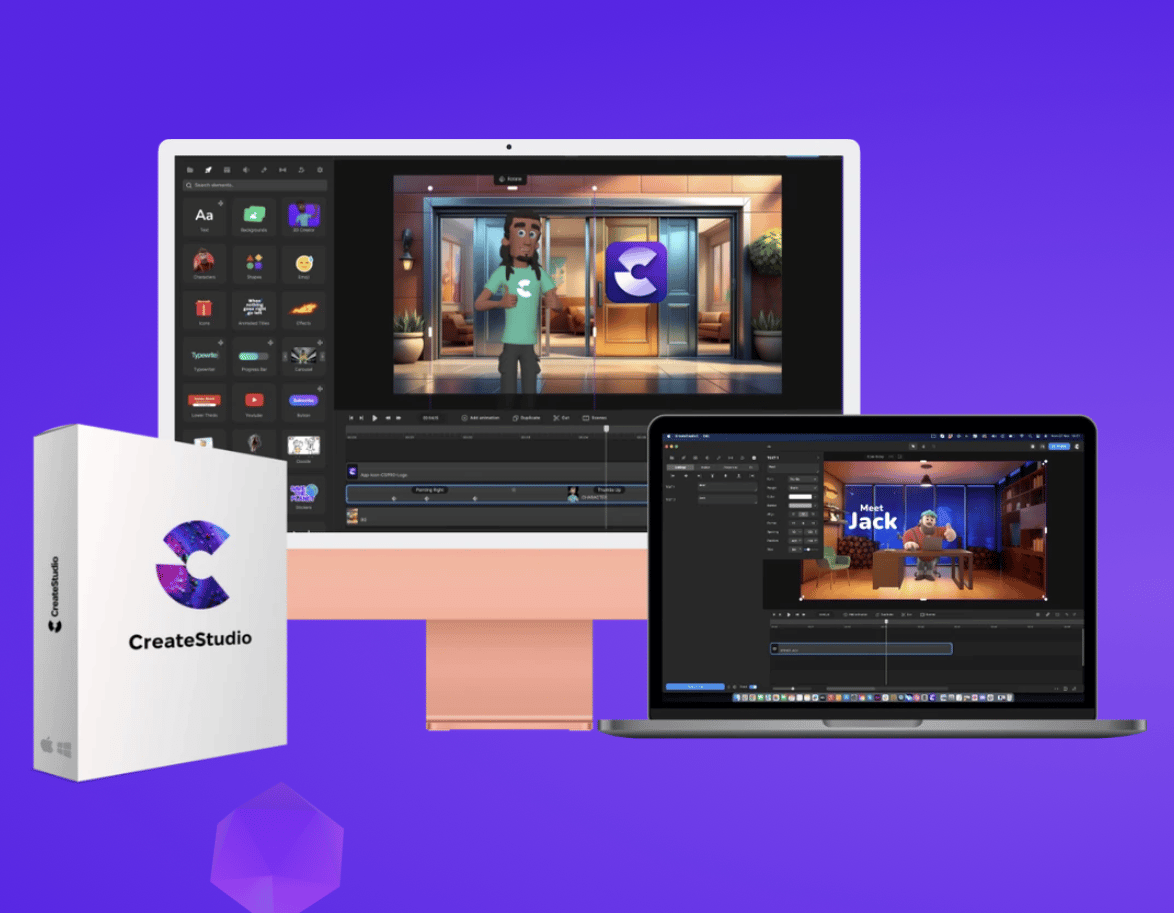Select the first tab in laptop left panel
Screen dimensions: 1174x913
[x=681, y=467]
